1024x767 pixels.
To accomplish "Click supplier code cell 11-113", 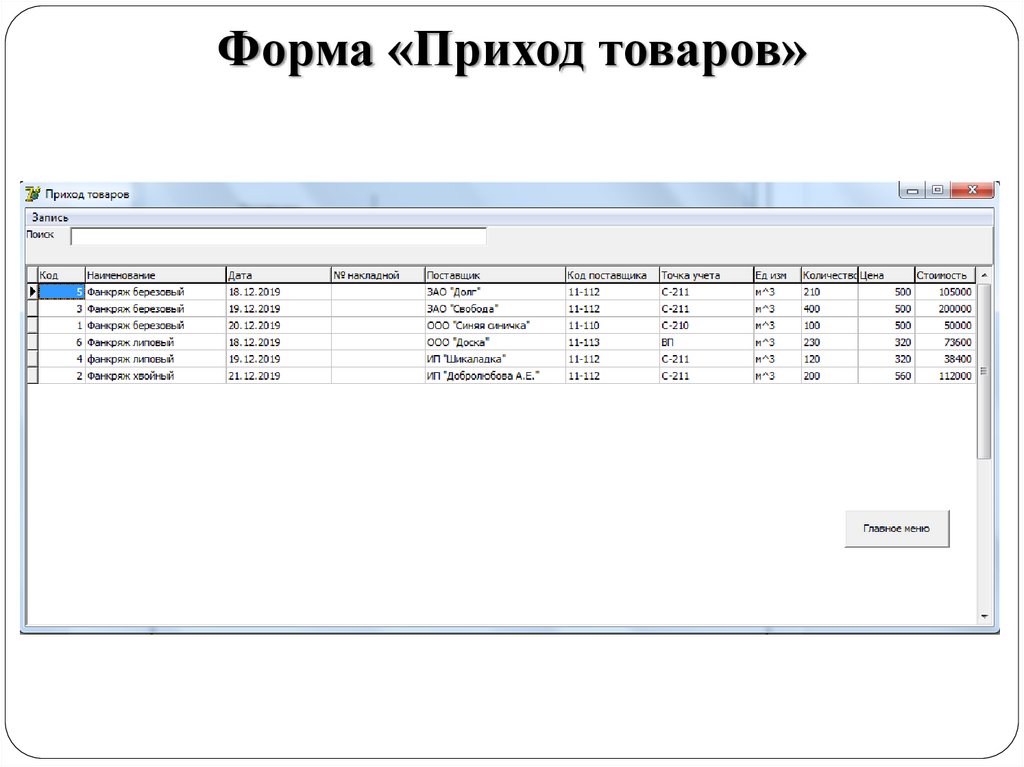I will click(x=613, y=342).
